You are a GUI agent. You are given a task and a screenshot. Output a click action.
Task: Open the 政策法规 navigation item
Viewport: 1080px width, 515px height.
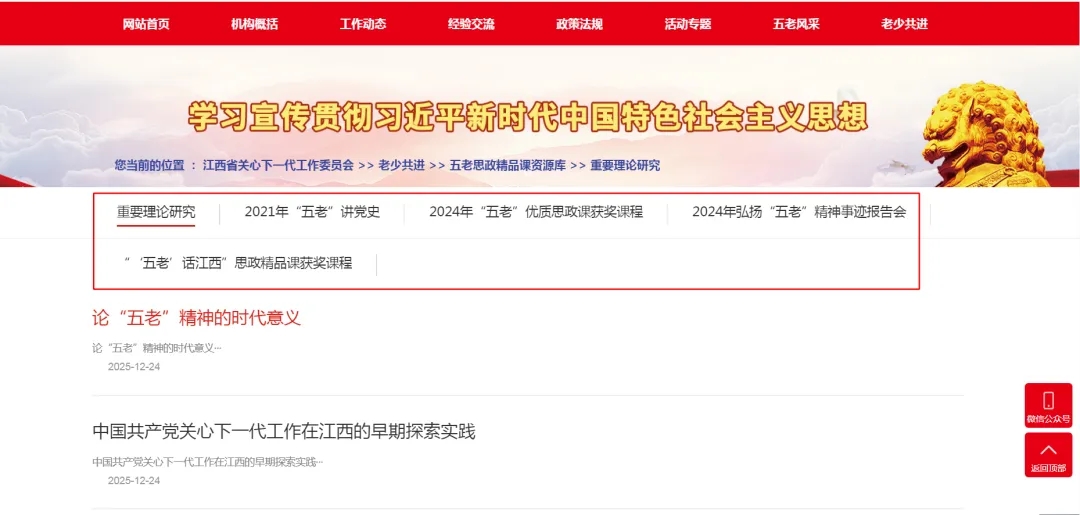click(x=579, y=24)
